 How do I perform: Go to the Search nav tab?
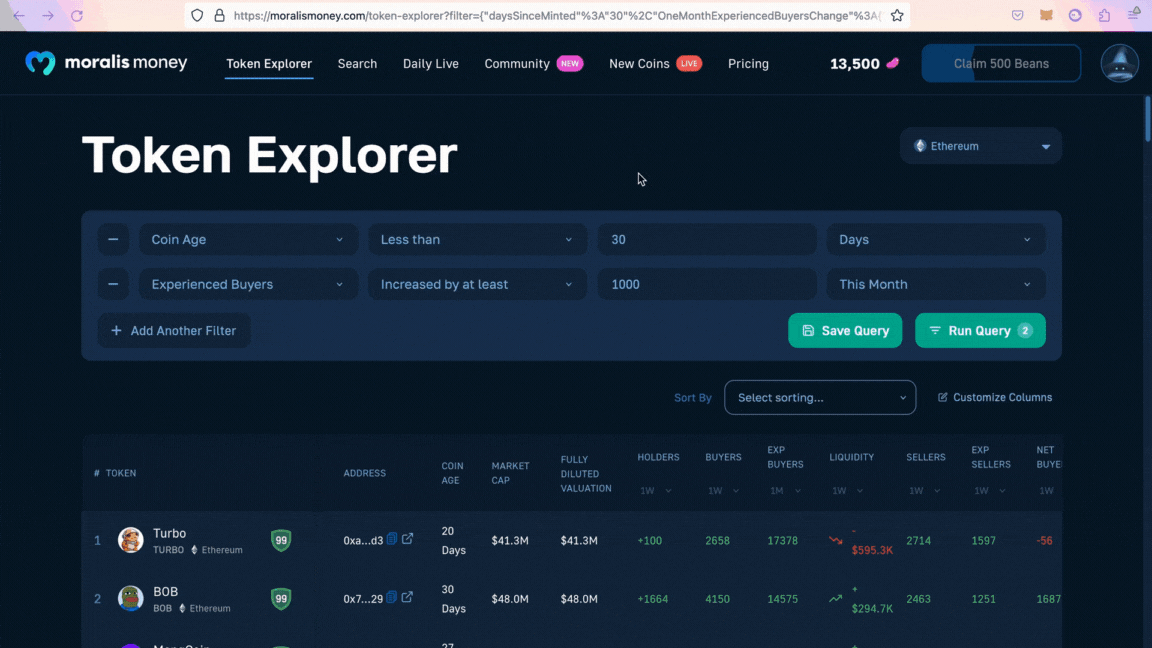click(357, 64)
